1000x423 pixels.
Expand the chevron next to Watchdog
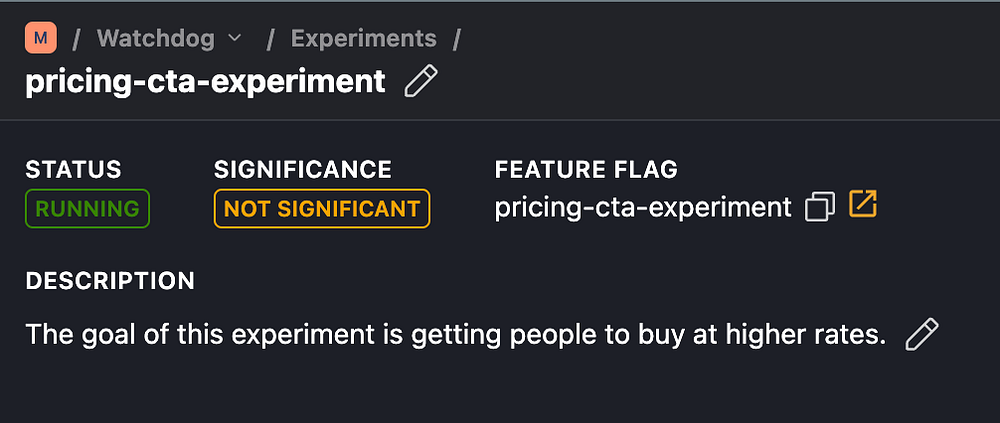(235, 39)
